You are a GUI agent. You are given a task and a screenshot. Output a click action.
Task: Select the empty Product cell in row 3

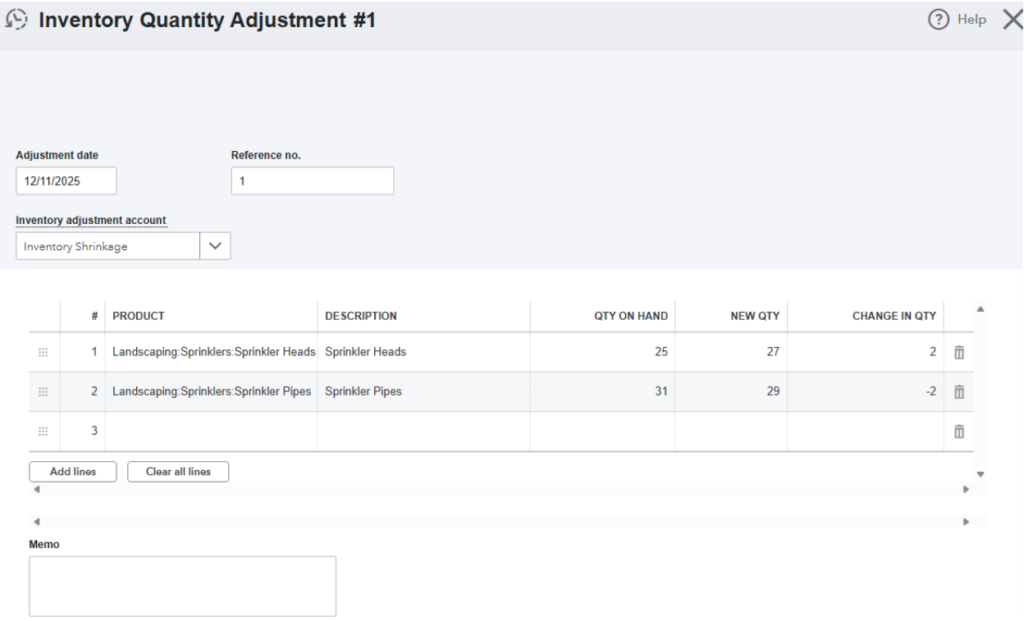pyautogui.click(x=211, y=431)
